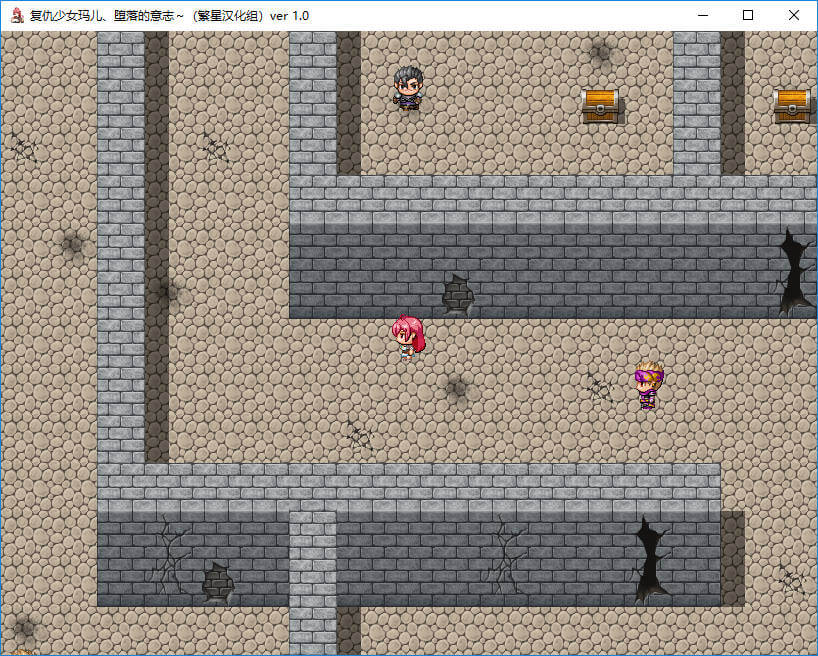Open the left treasure chest

click(600, 105)
